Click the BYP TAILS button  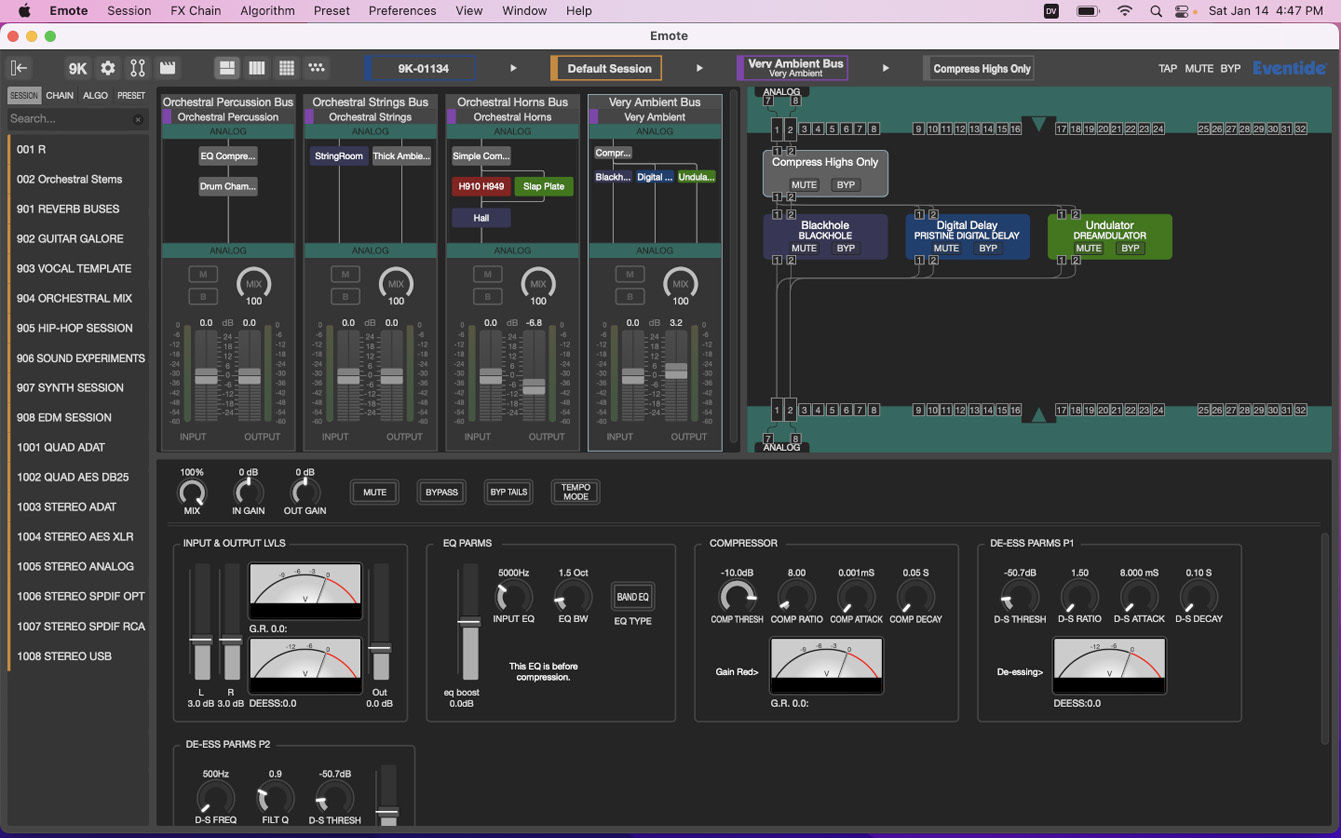coord(508,492)
